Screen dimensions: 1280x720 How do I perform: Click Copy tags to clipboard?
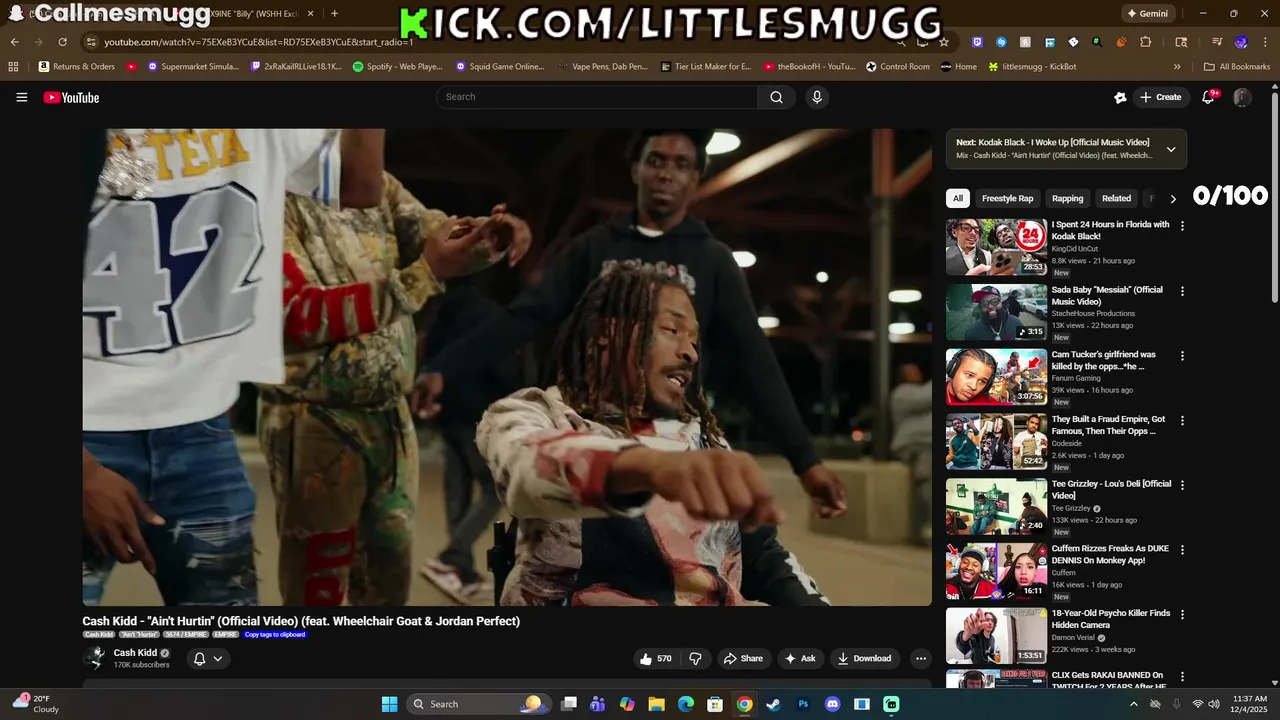click(x=275, y=634)
